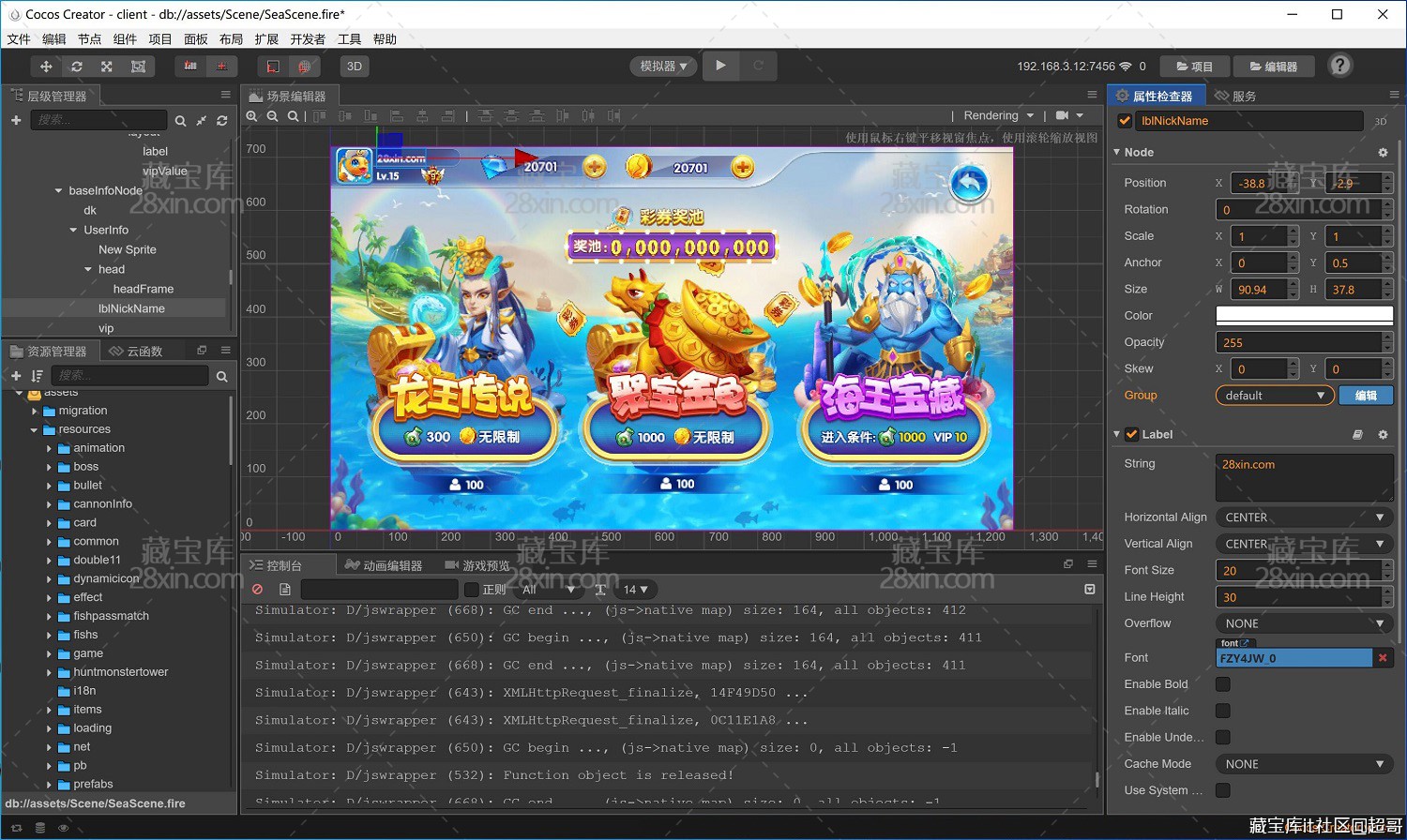The height and width of the screenshot is (840, 1407).
Task: Select the headFrame node
Action: click(144, 289)
